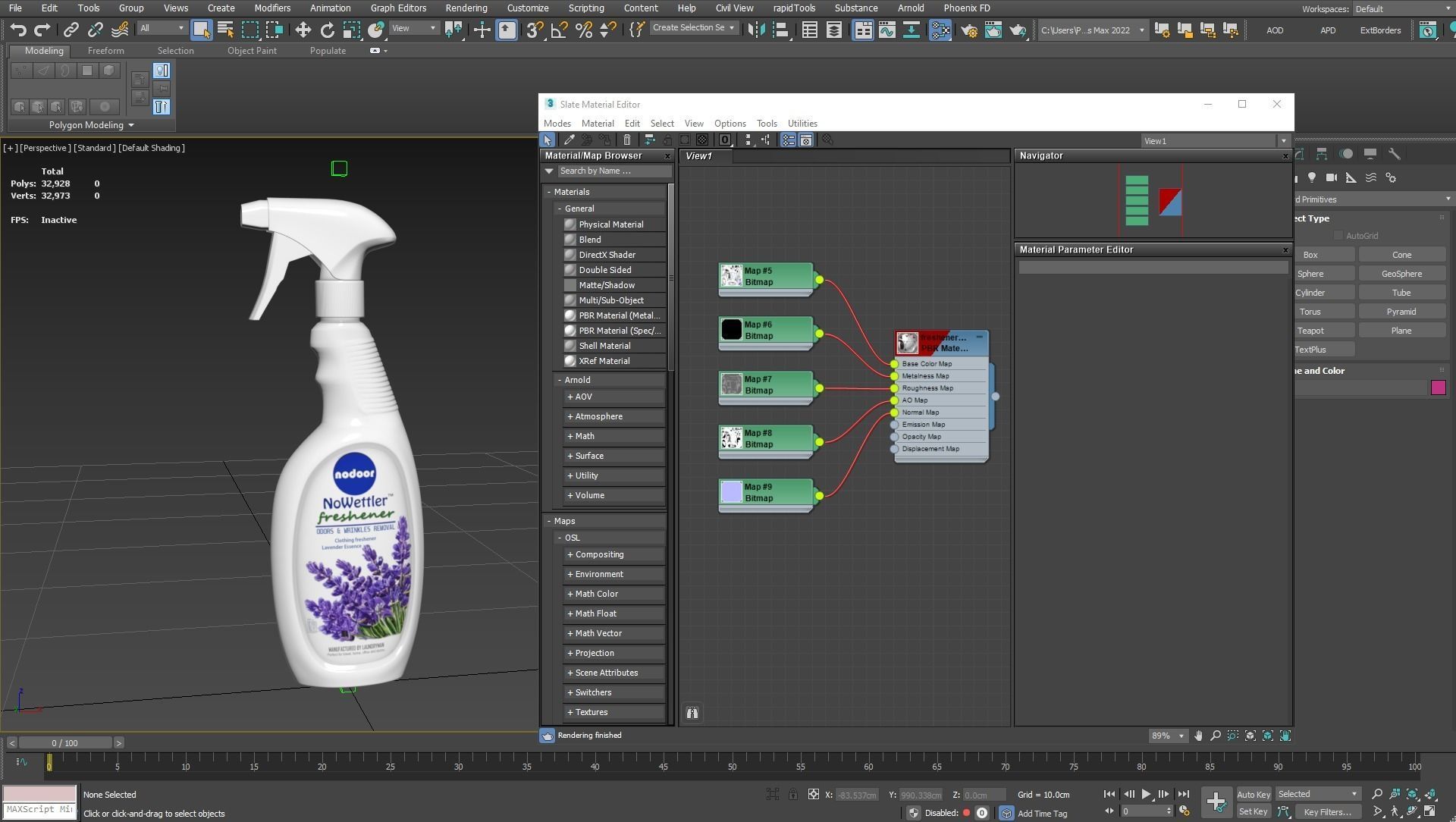Open the View reference coordinate dropdown
The height and width of the screenshot is (822, 1456).
click(x=414, y=28)
